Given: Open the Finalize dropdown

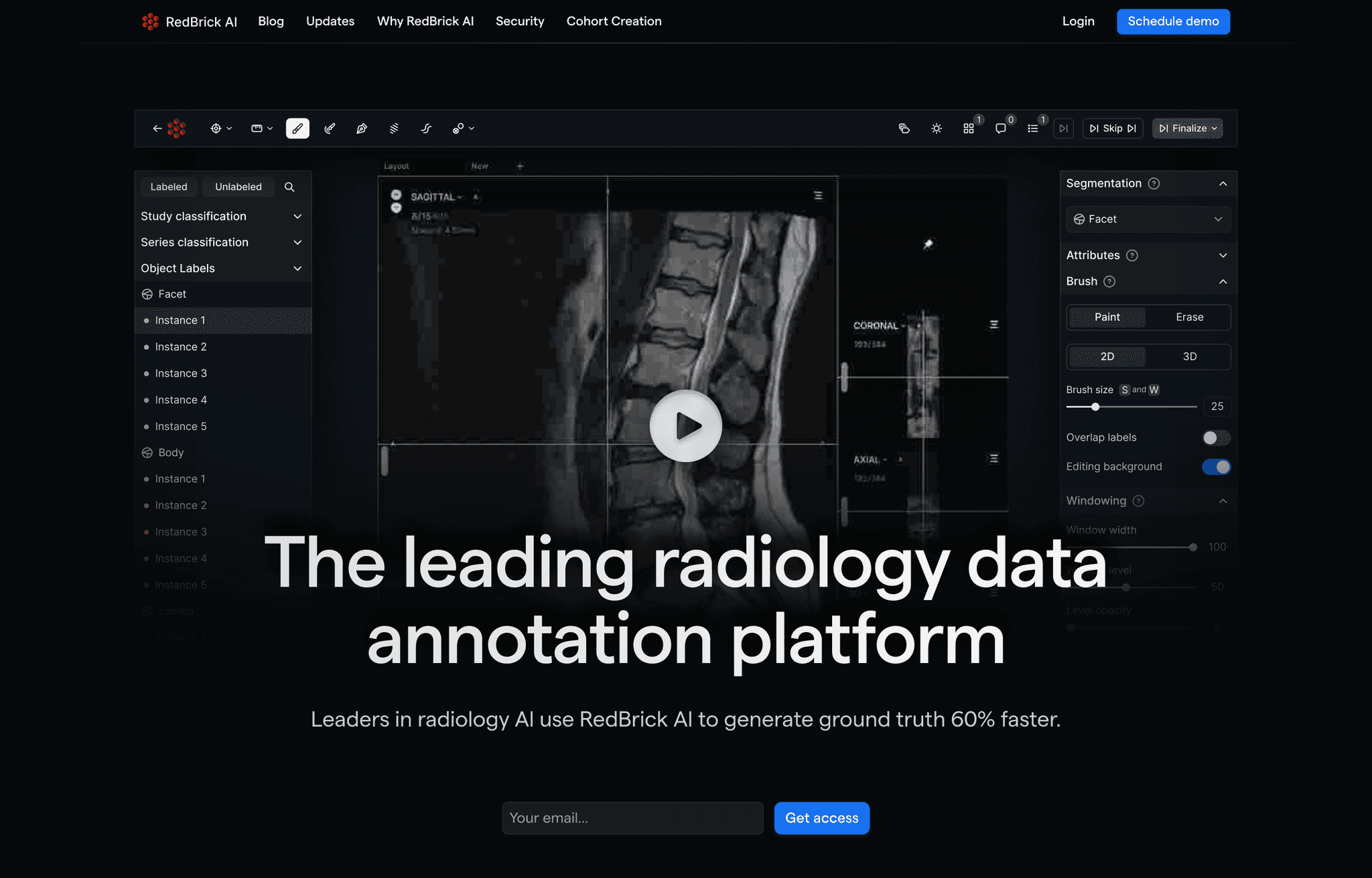Looking at the screenshot, I should pos(1187,129).
